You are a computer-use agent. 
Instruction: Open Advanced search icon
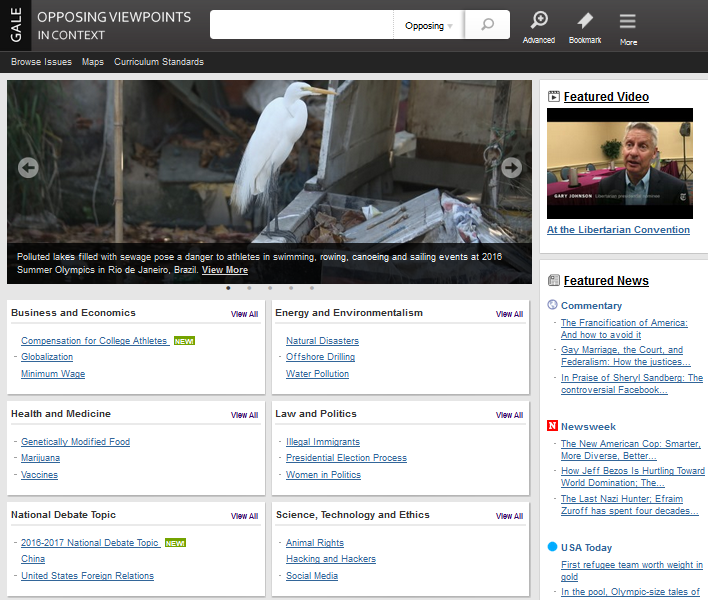tap(538, 22)
